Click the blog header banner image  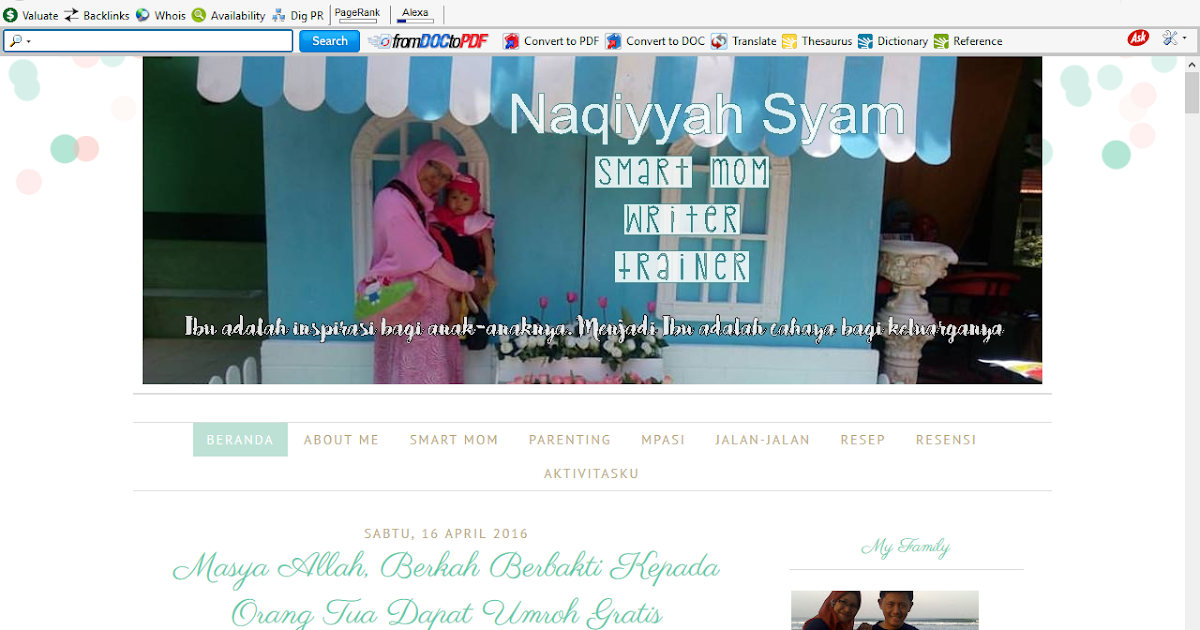pyautogui.click(x=592, y=220)
